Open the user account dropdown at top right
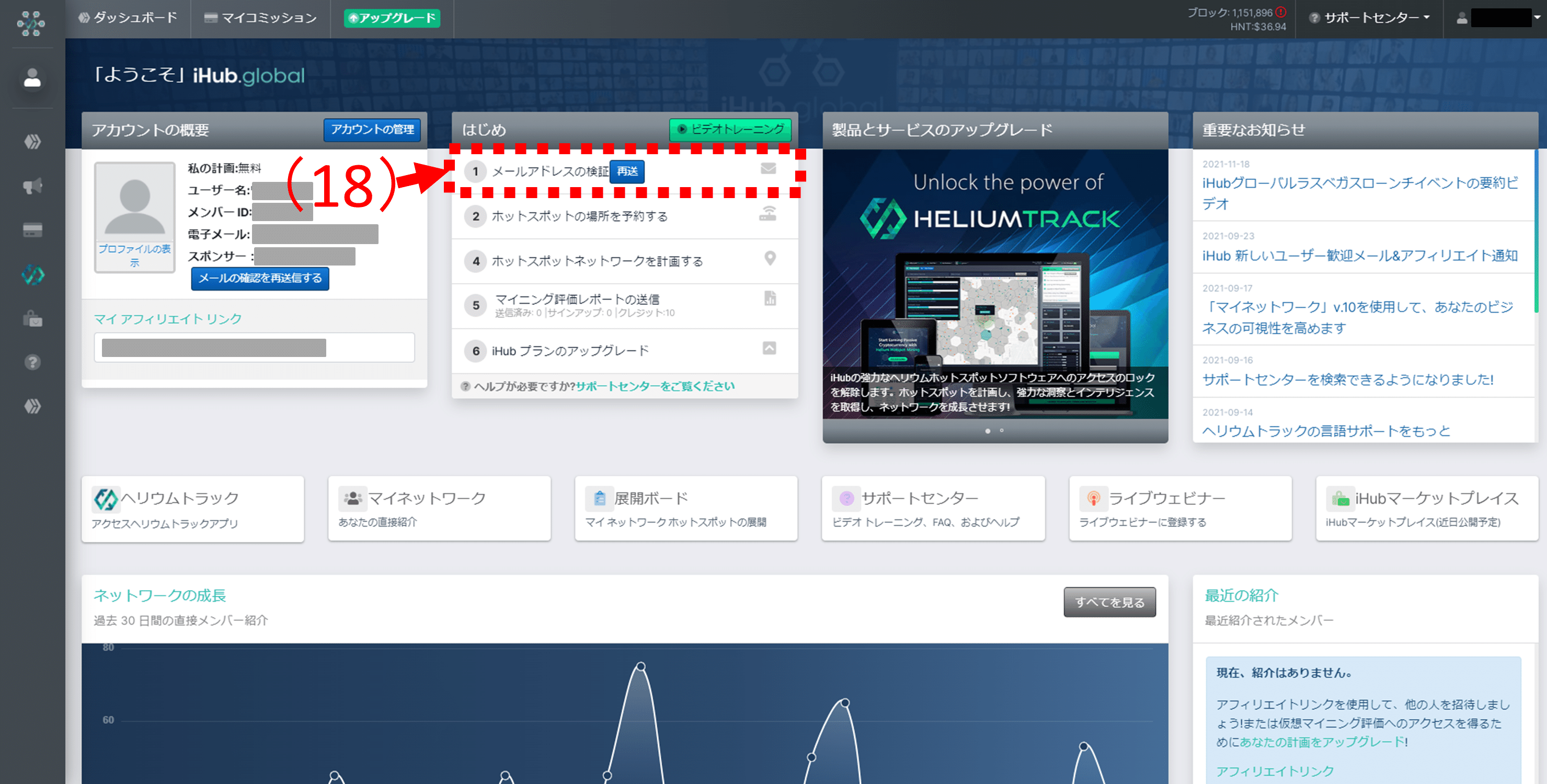The height and width of the screenshot is (784, 1547). pyautogui.click(x=1498, y=18)
